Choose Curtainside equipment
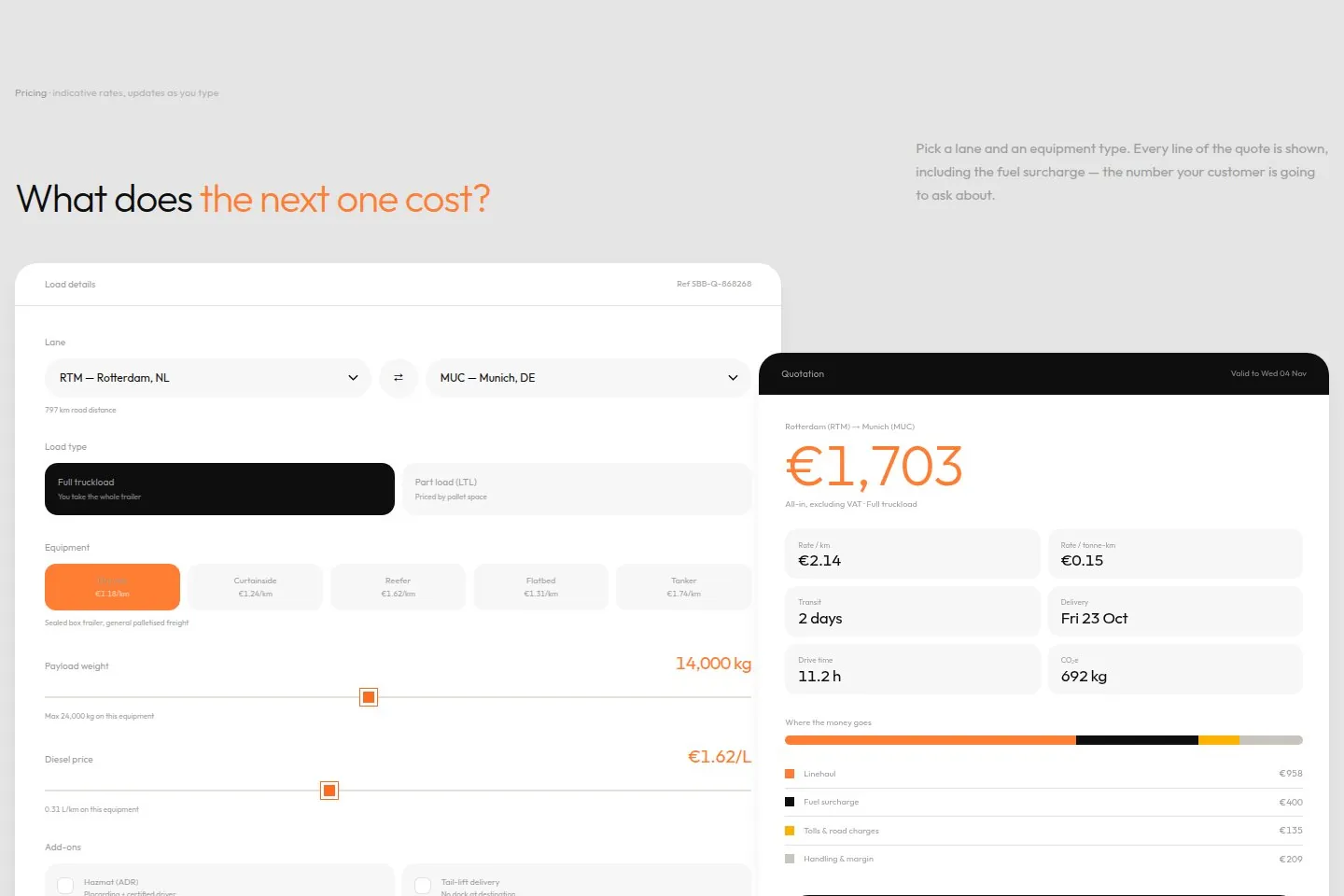This screenshot has width=1344, height=896. [x=255, y=587]
